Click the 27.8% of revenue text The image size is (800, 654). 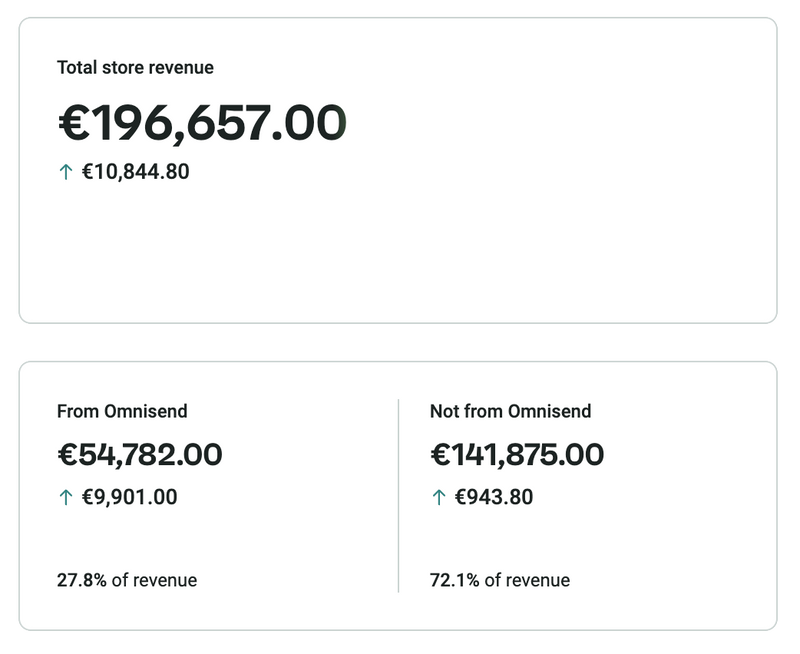127,580
